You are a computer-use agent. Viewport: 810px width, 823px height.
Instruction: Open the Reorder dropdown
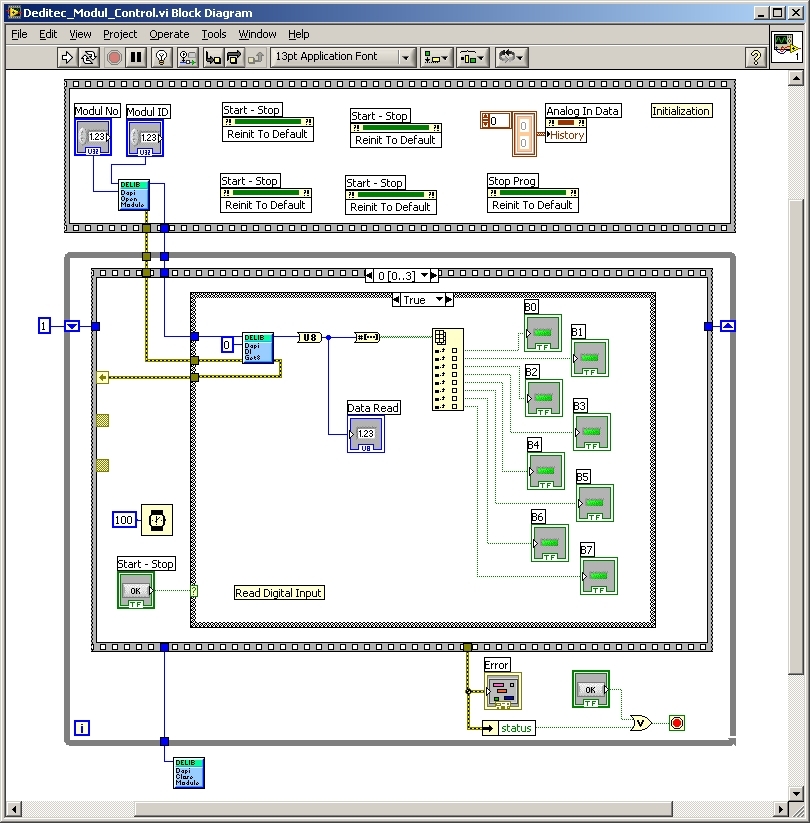click(511, 57)
